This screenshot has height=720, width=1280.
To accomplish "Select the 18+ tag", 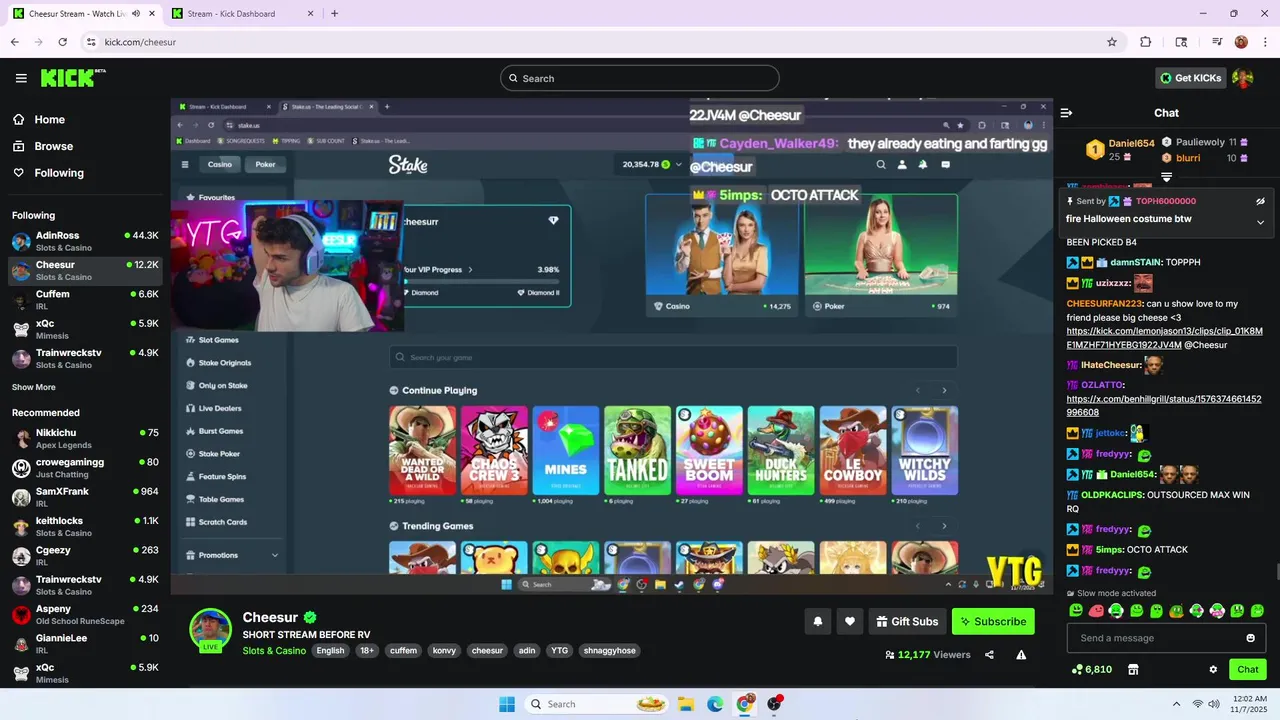I will click(x=367, y=651).
